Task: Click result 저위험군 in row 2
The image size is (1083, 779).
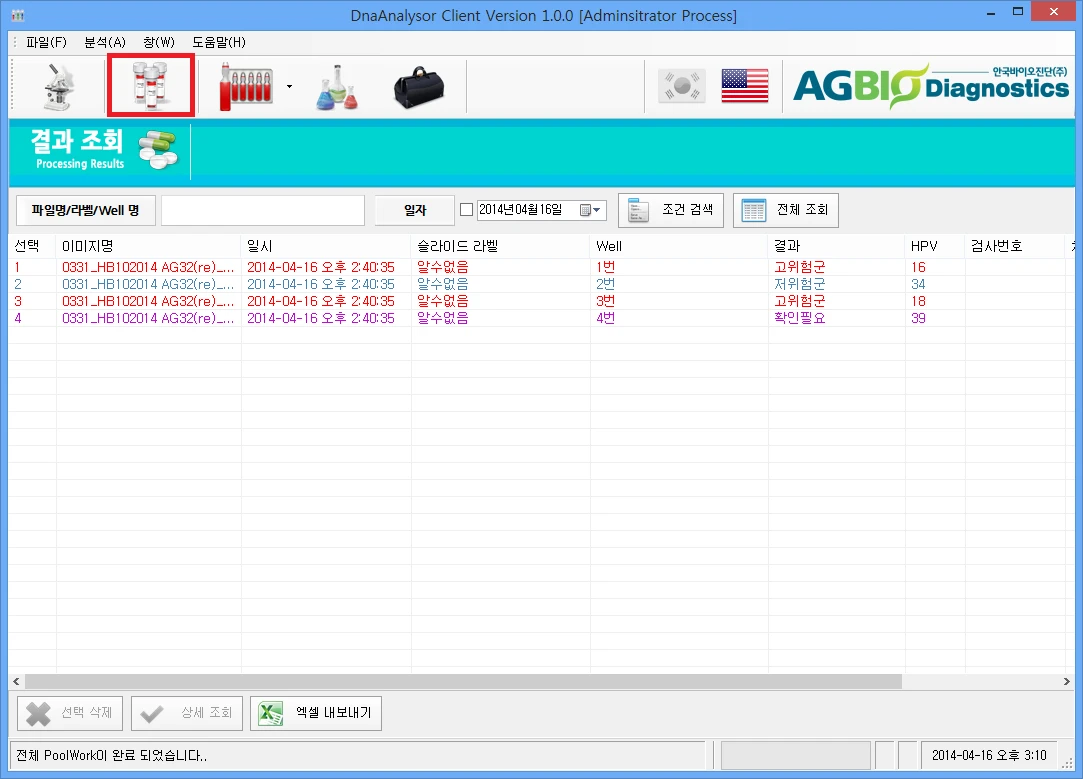Action: click(799, 285)
